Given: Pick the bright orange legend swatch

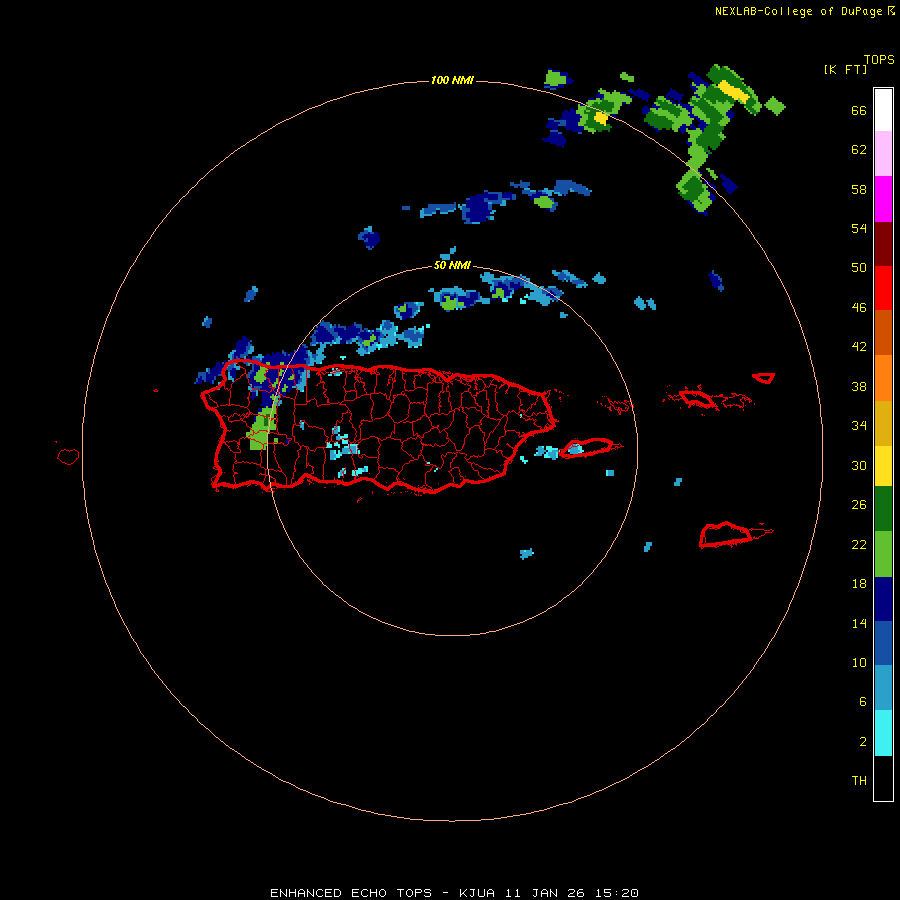Looking at the screenshot, I should 883,378.
